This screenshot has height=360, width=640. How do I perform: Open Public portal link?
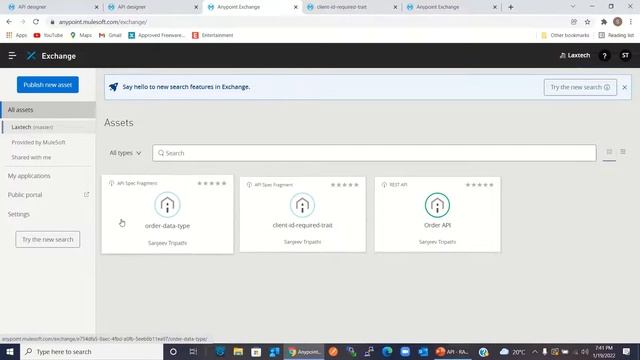click(x=25, y=195)
